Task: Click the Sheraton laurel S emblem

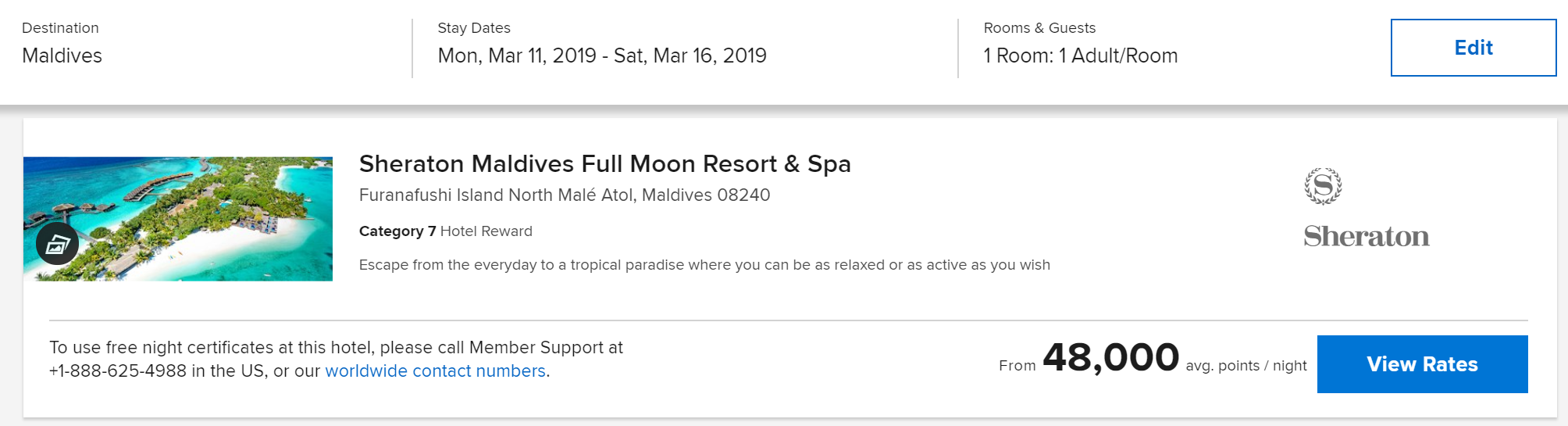Action: (1323, 186)
